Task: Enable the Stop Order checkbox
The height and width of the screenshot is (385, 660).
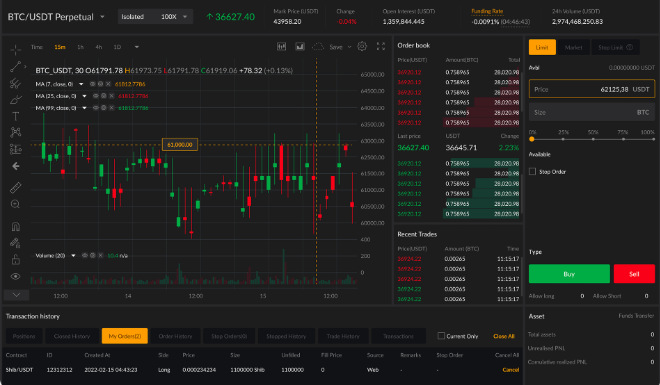Action: (x=532, y=171)
